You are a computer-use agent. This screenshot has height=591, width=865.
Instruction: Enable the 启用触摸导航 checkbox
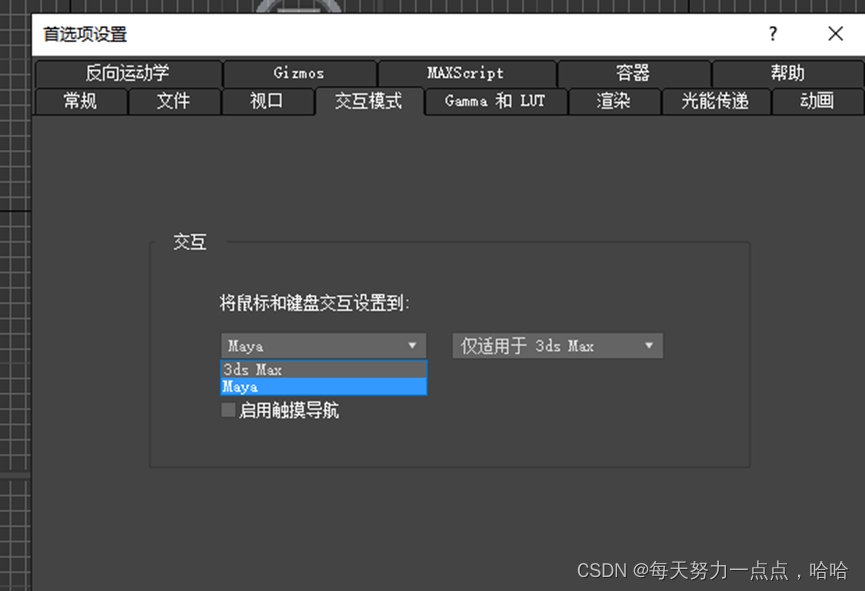tap(228, 410)
